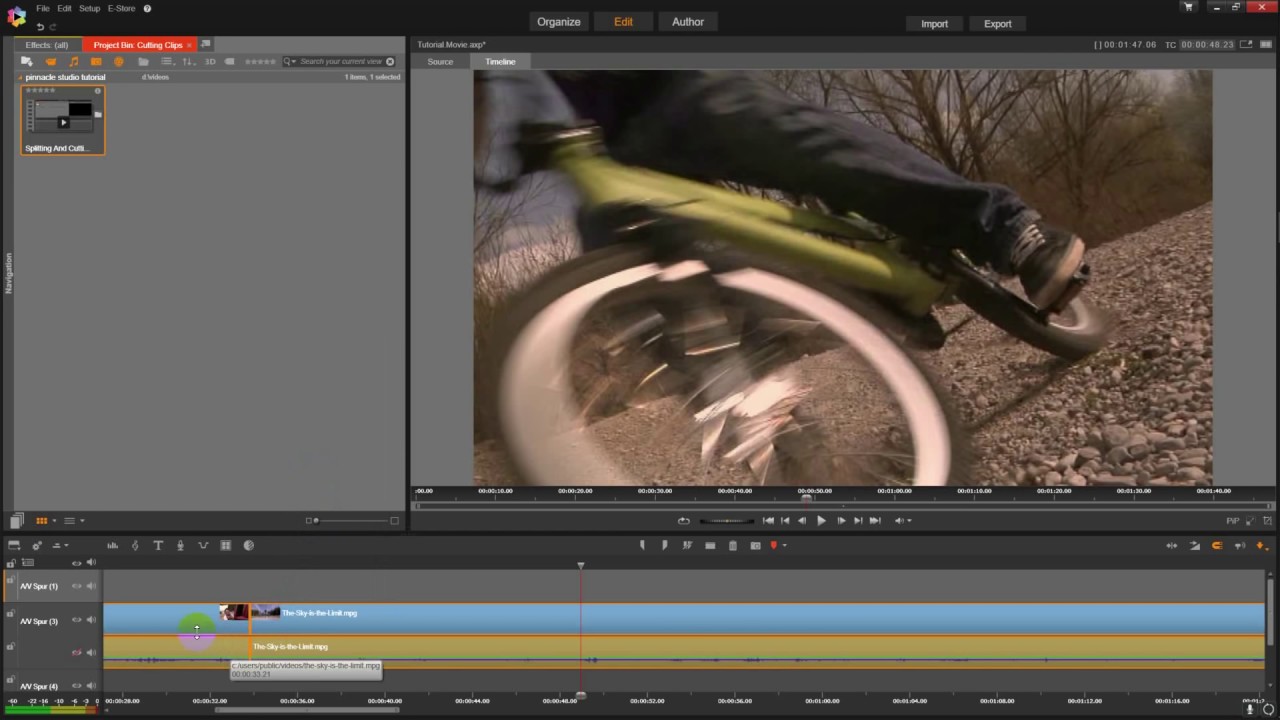Collapse the pinnacle studio tutorial group
The image size is (1280, 720).
(x=19, y=77)
